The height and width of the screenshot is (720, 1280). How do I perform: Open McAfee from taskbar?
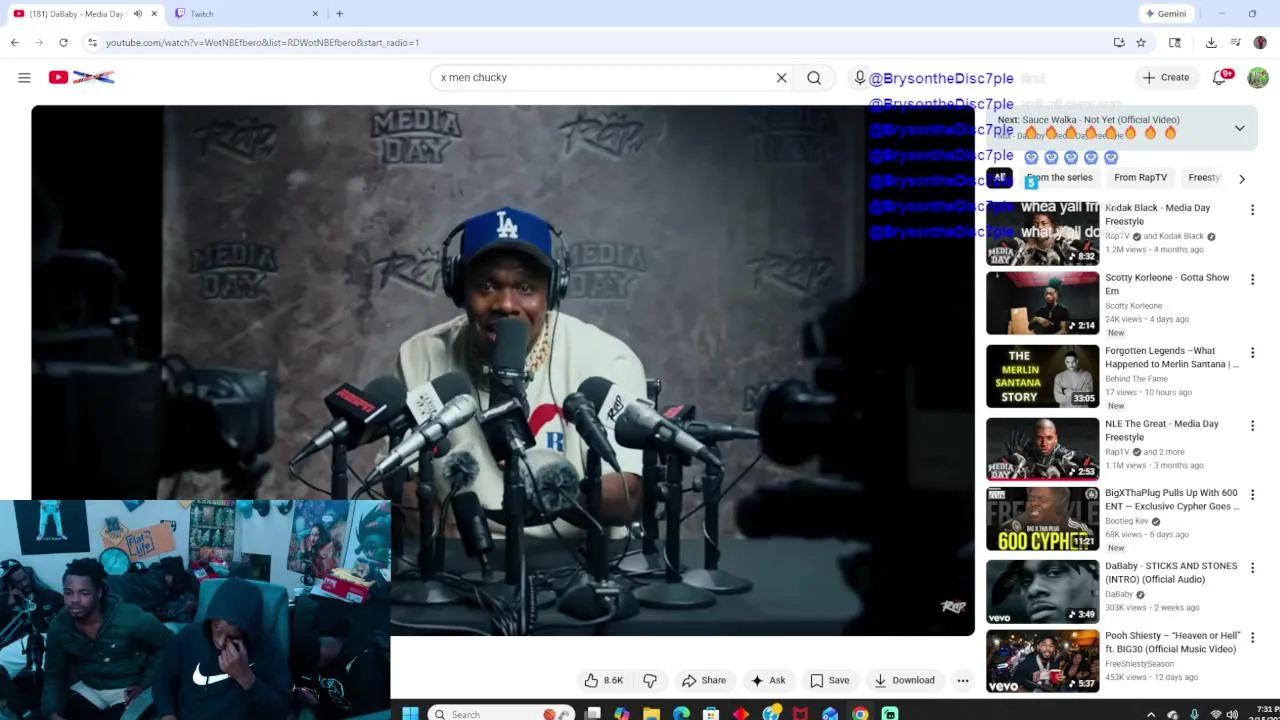pyautogui.click(x=800, y=713)
